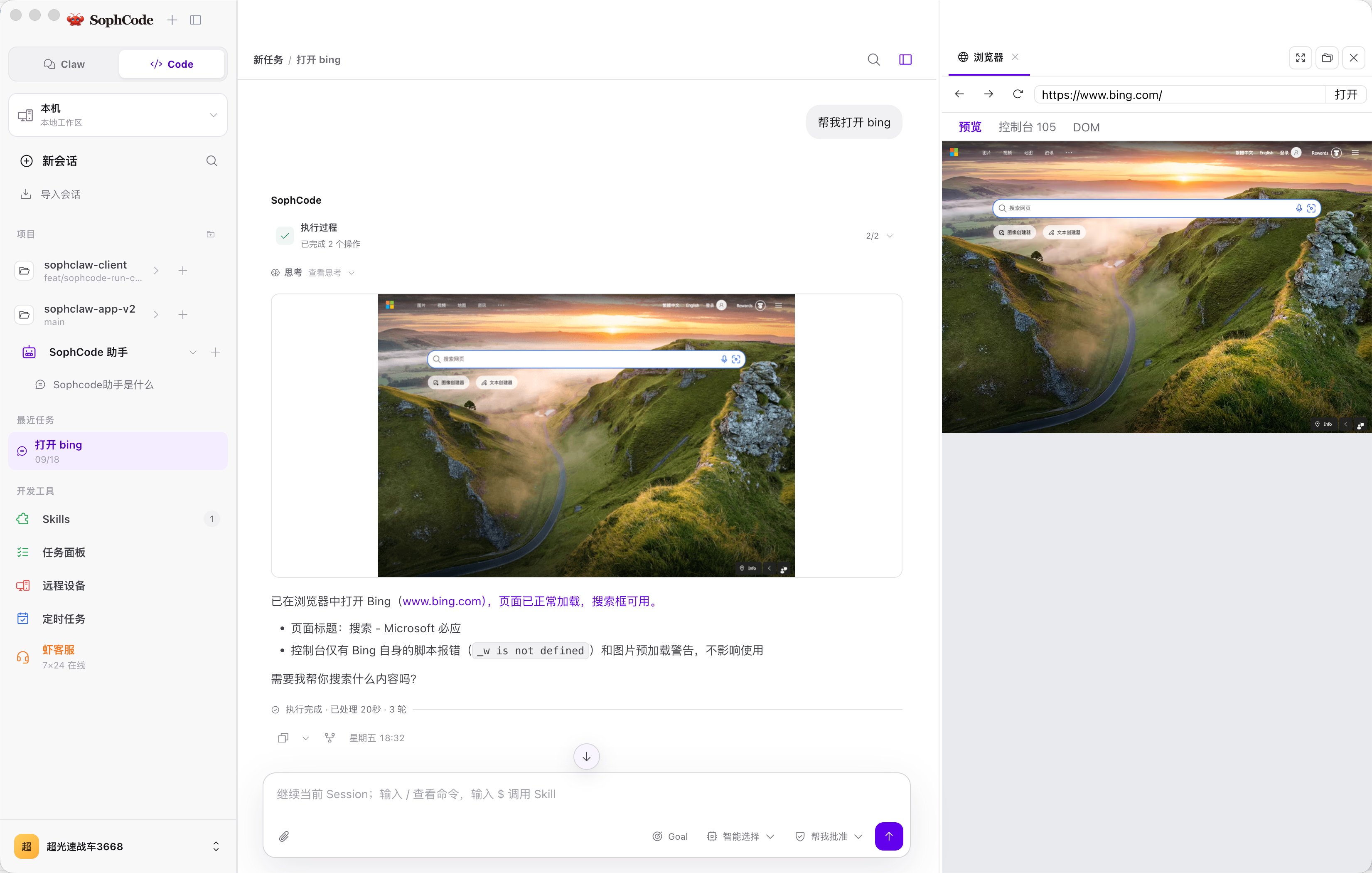Open 远程设备 remote devices
This screenshot has height=873, width=1372.
coord(118,586)
